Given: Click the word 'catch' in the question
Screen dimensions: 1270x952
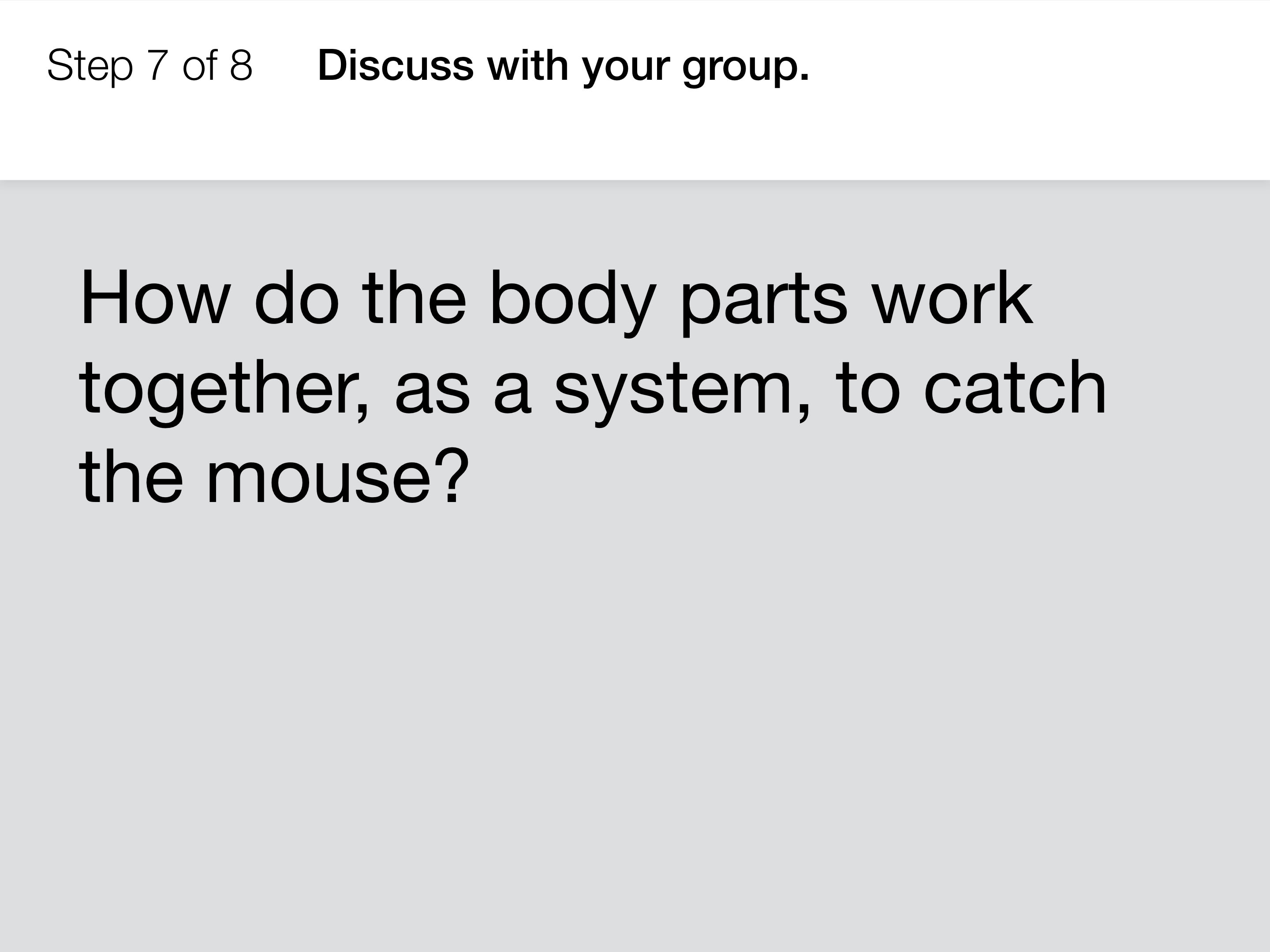Looking at the screenshot, I should pyautogui.click(x=1015, y=387).
